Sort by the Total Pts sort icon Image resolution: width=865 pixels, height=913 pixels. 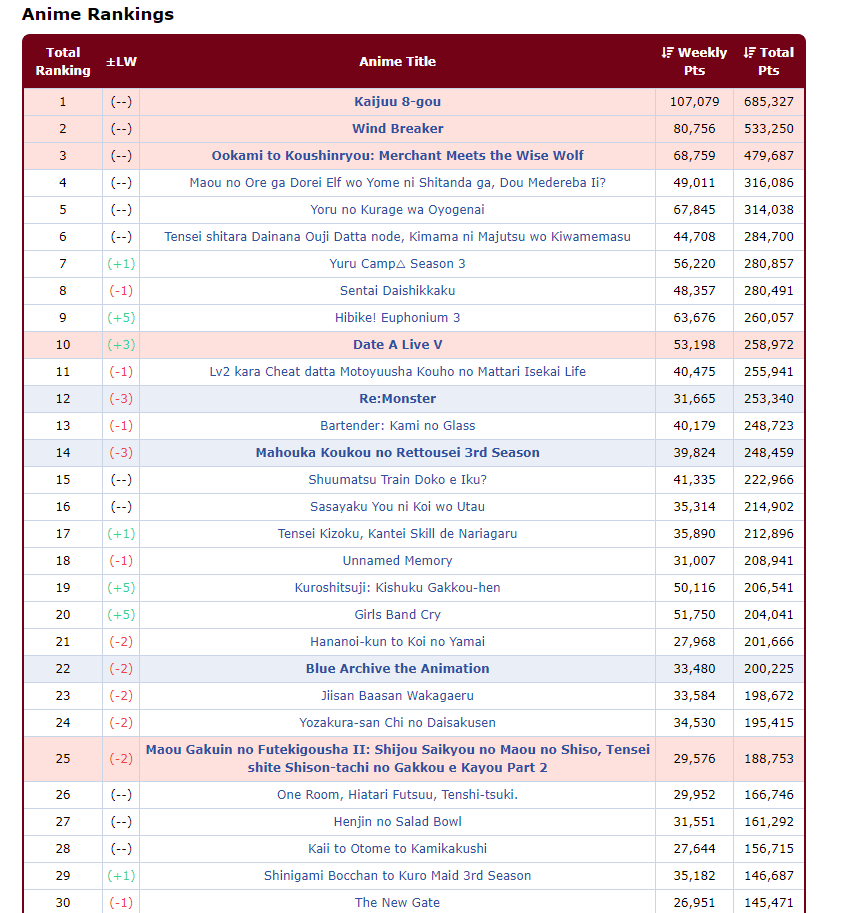749,53
